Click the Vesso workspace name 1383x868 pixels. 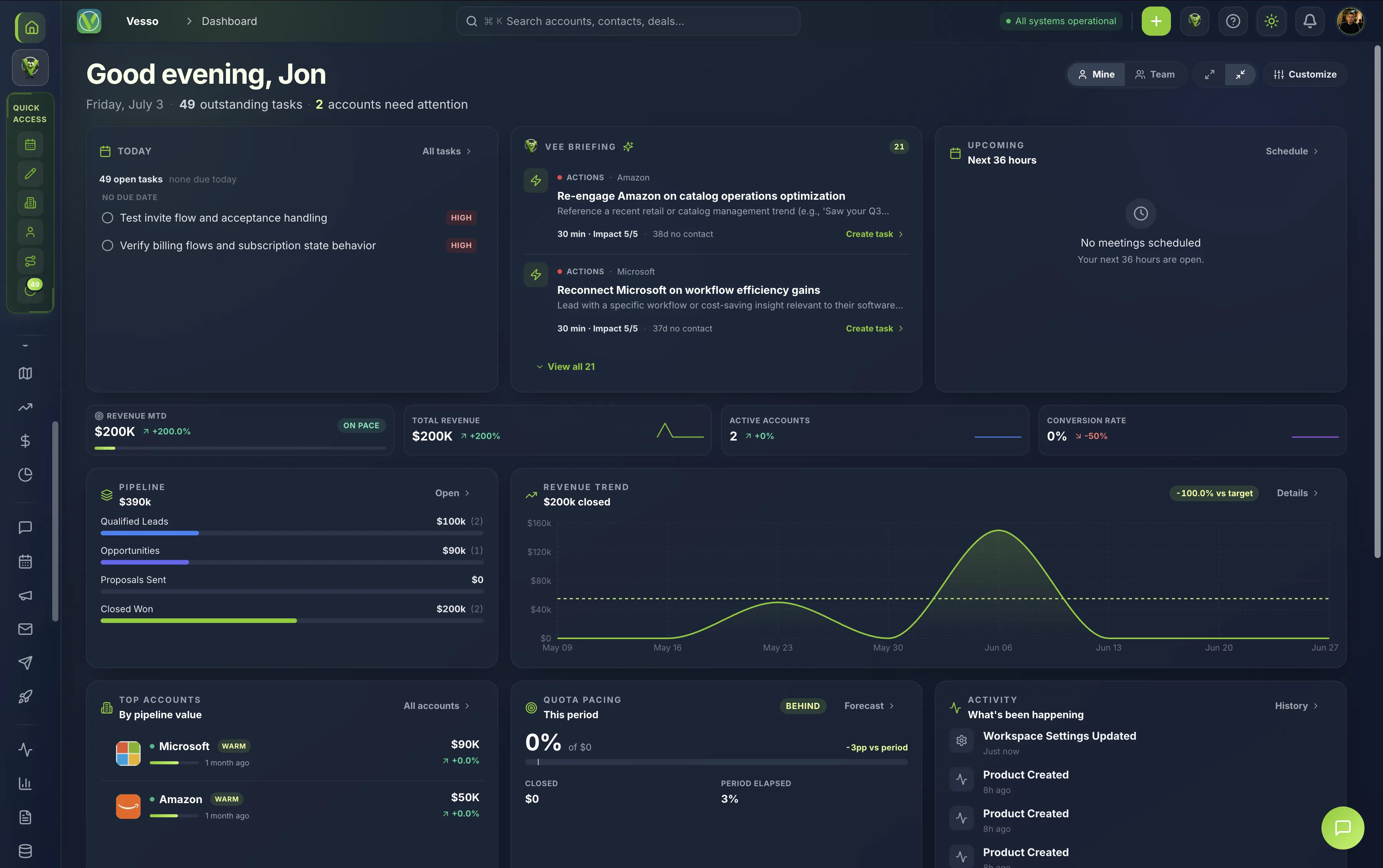[143, 21]
